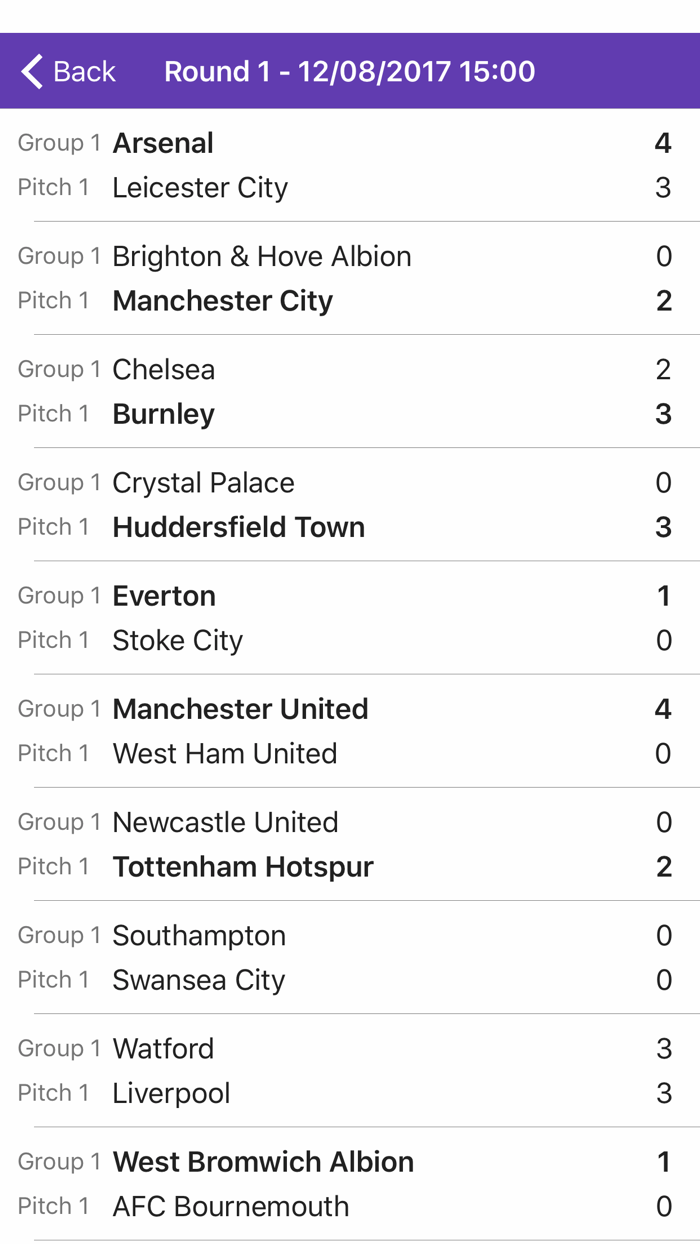Select Stoke City in the Everton match
700x1244 pixels.
point(177,640)
